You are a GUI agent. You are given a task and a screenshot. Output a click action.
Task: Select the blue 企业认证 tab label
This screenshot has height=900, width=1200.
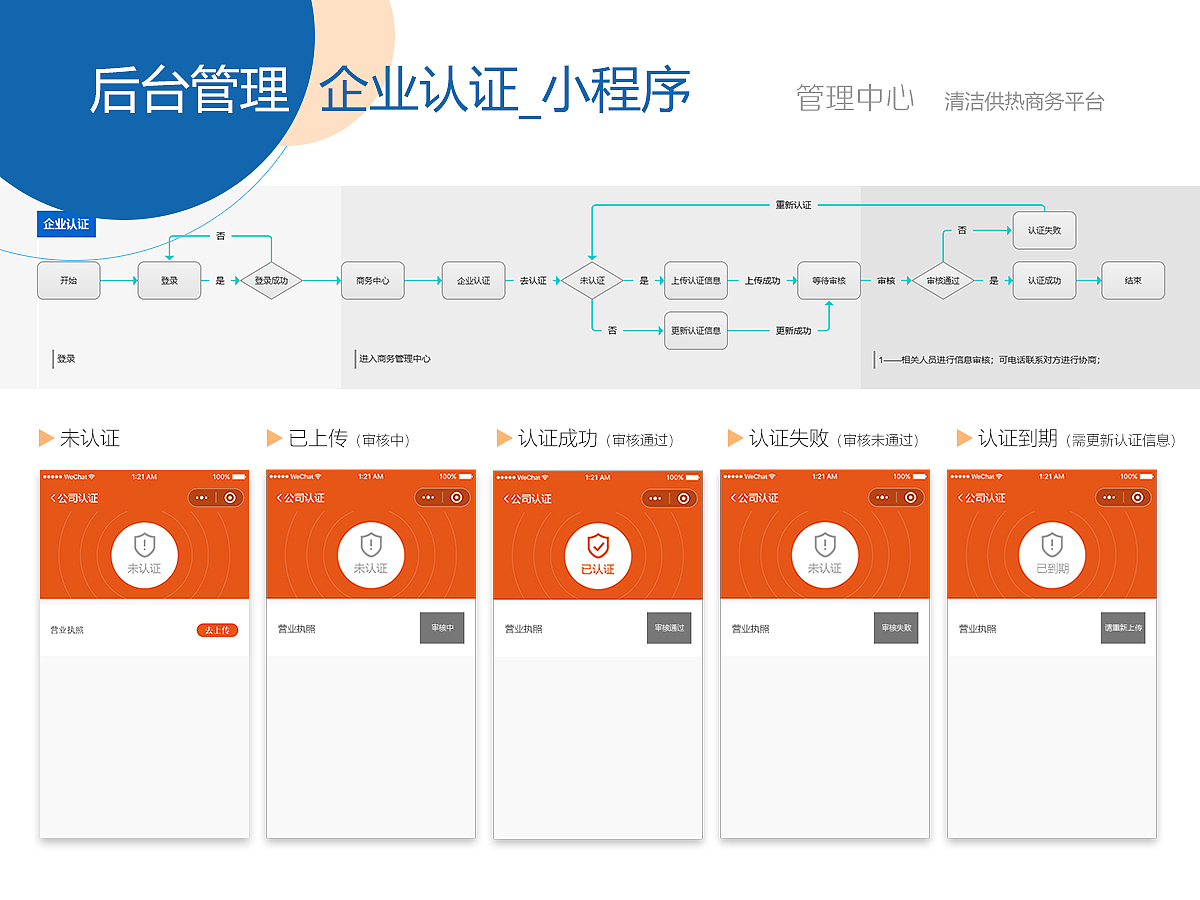66,224
